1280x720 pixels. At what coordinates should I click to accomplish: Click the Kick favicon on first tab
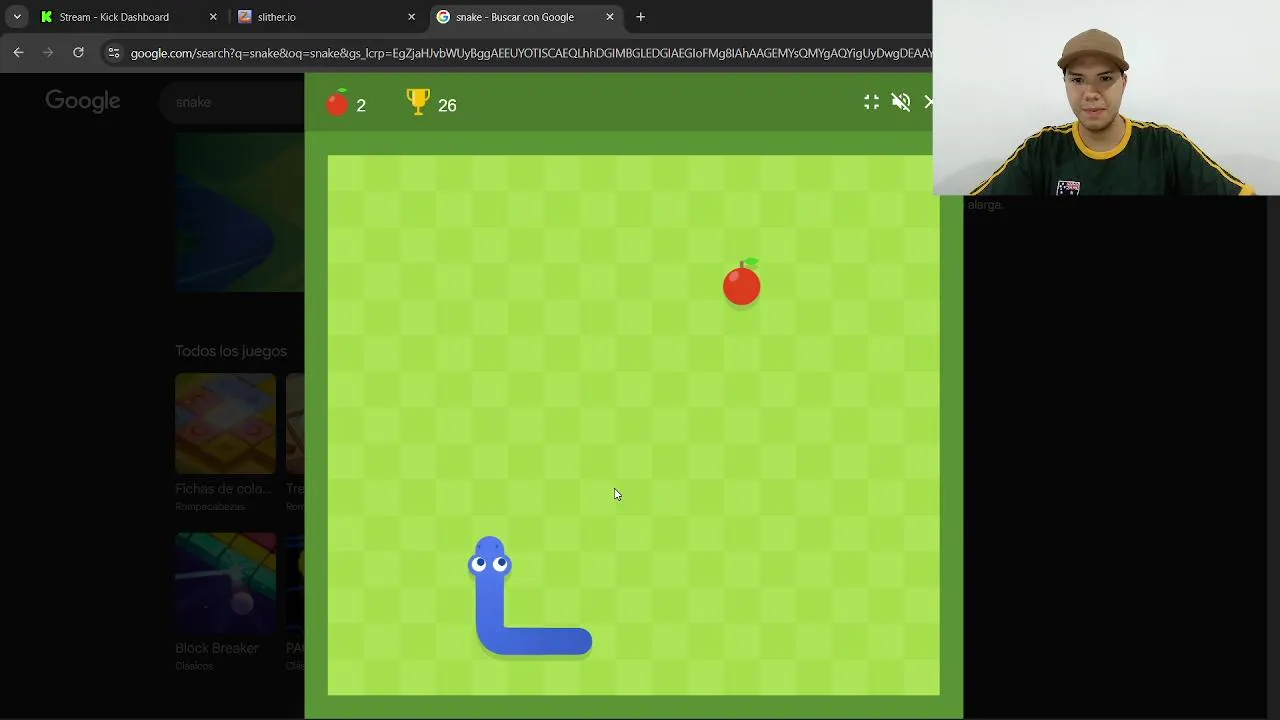46,17
